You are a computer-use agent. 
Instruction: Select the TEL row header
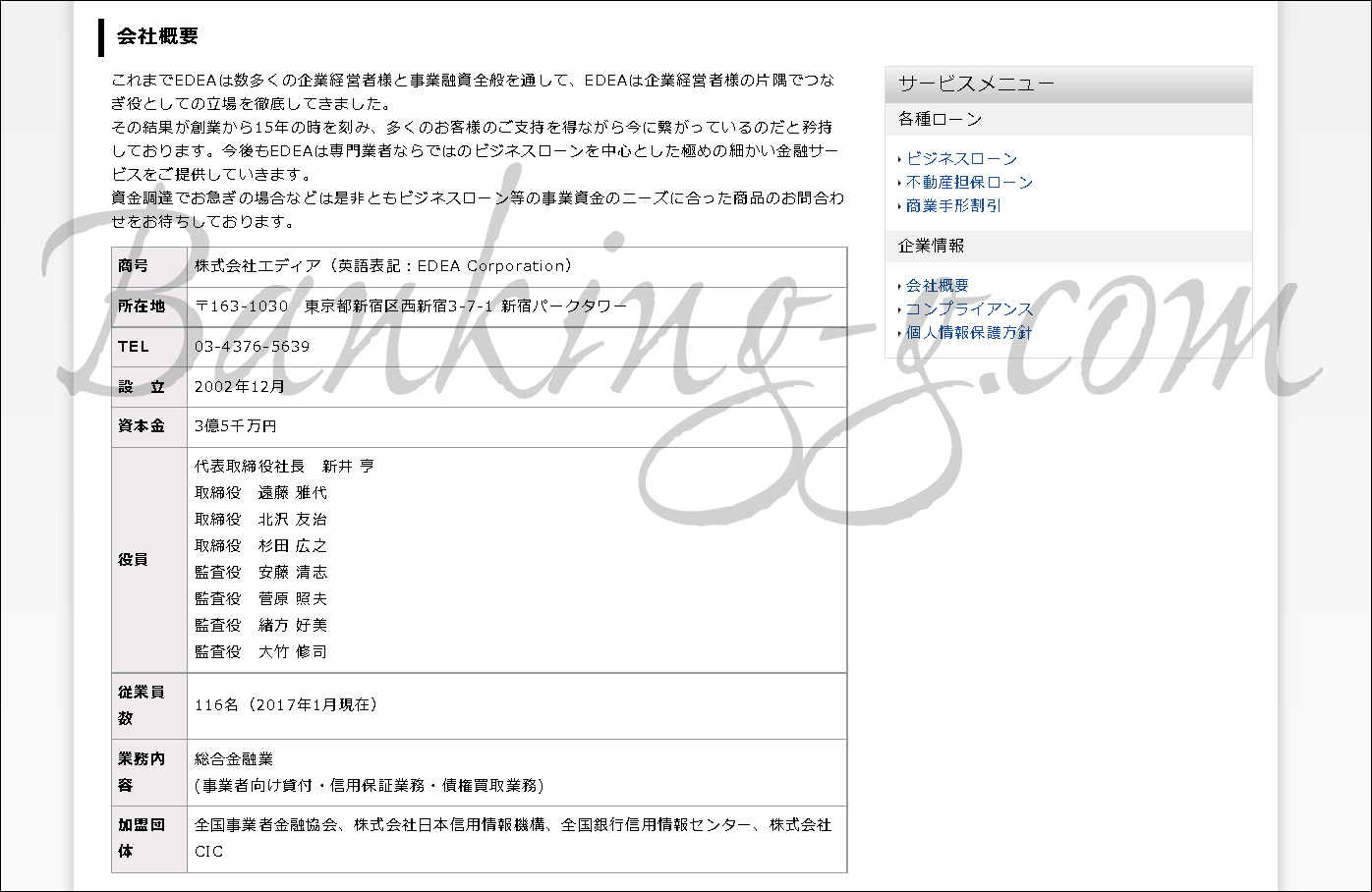[149, 347]
